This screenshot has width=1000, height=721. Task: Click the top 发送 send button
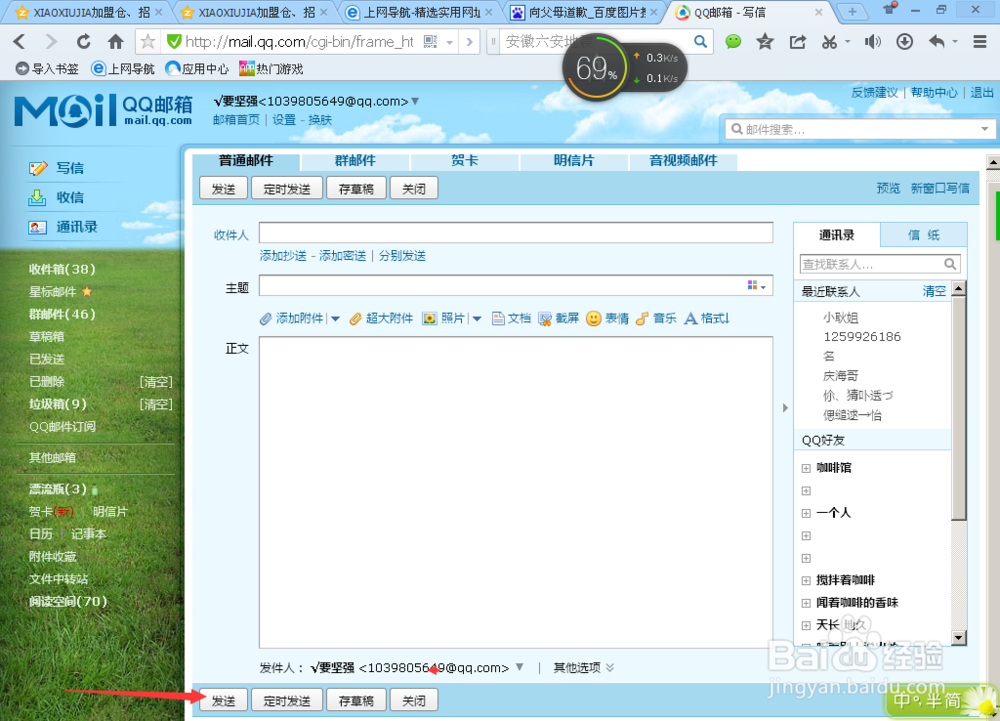coord(223,189)
